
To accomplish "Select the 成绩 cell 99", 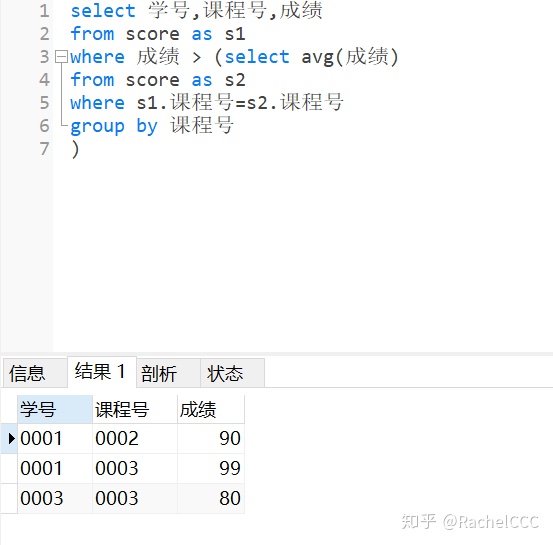I will pyautogui.click(x=211, y=468).
